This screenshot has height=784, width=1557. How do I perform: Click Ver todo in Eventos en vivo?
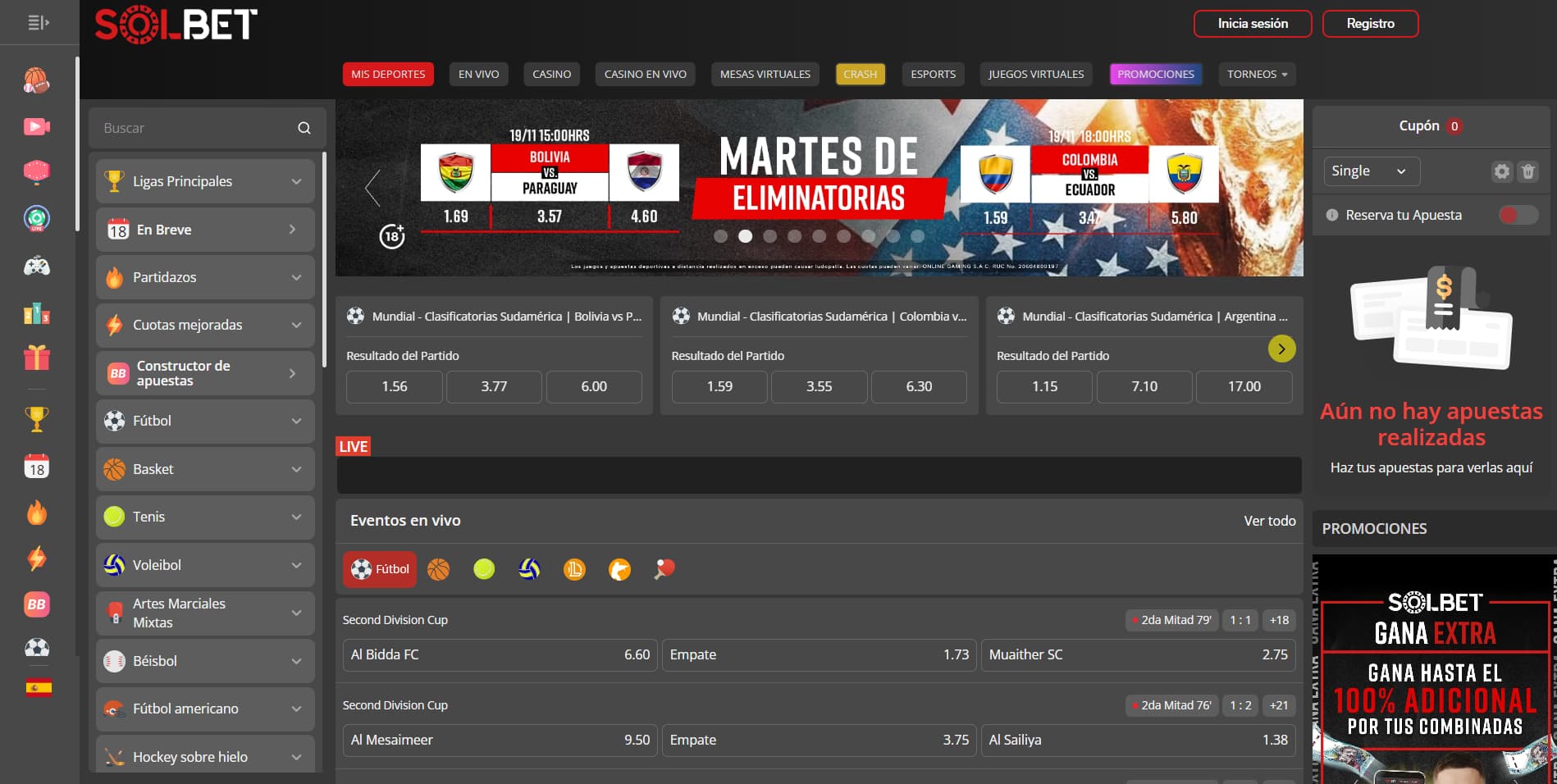[1270, 520]
